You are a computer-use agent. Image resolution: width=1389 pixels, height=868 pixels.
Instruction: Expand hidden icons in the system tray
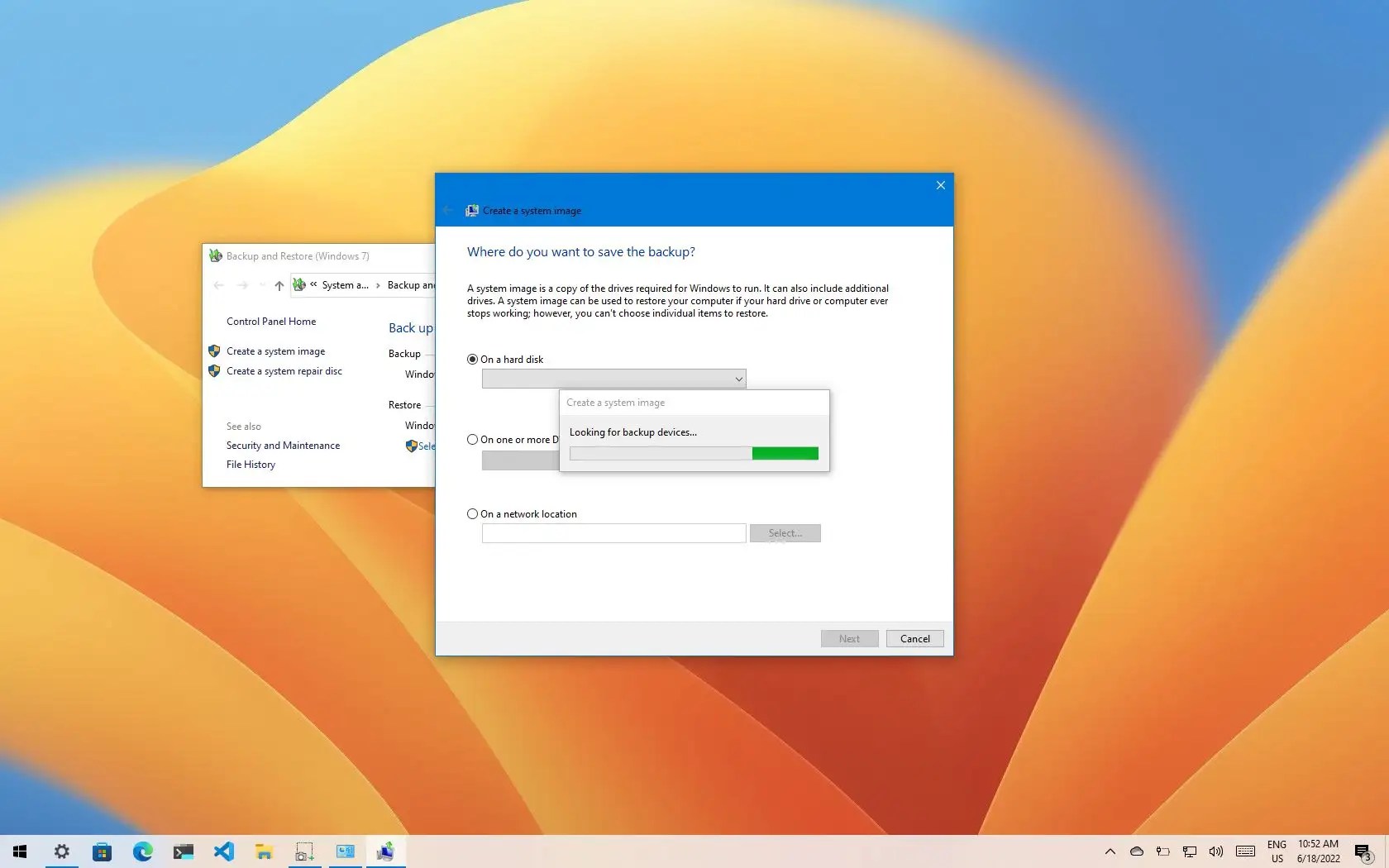click(x=1110, y=851)
